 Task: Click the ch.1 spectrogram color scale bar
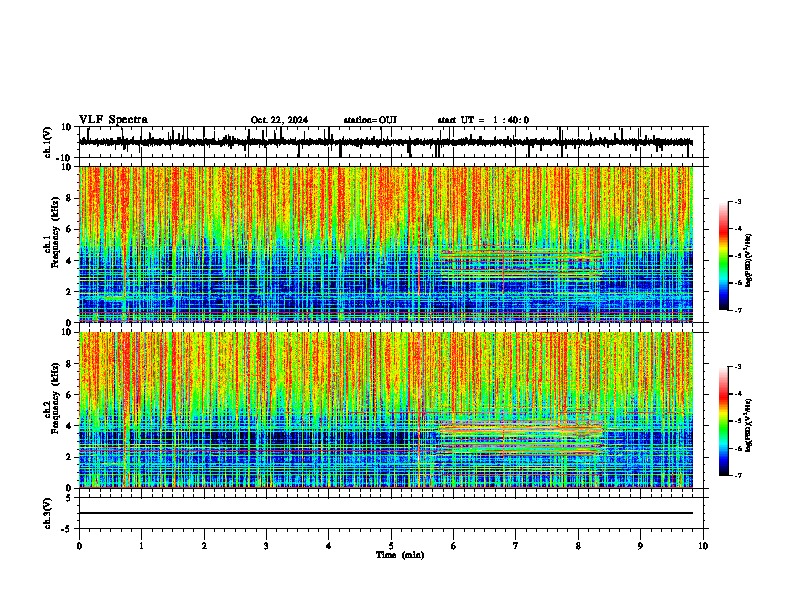pos(723,255)
